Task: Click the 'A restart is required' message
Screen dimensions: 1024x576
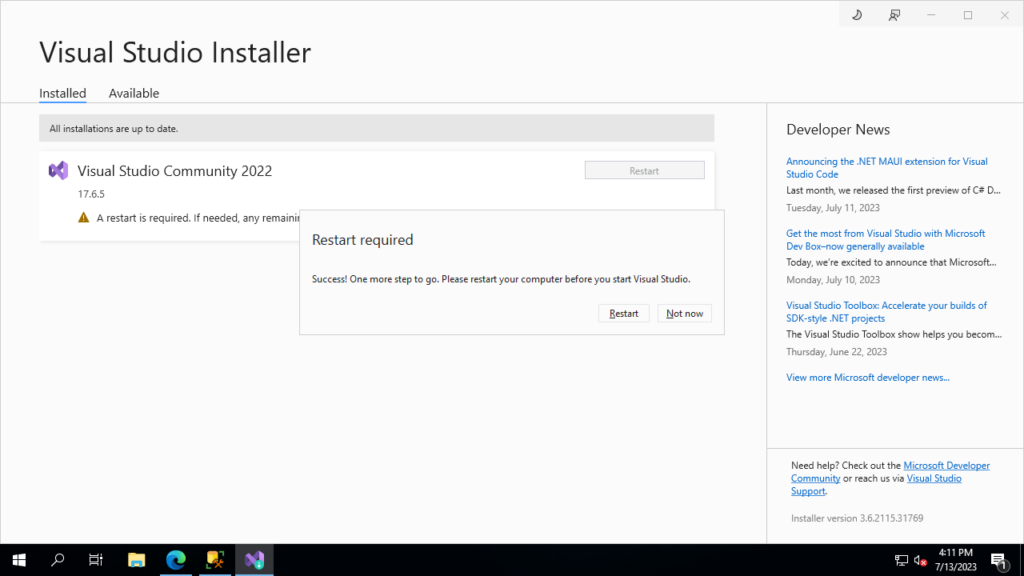Action: click(x=197, y=218)
